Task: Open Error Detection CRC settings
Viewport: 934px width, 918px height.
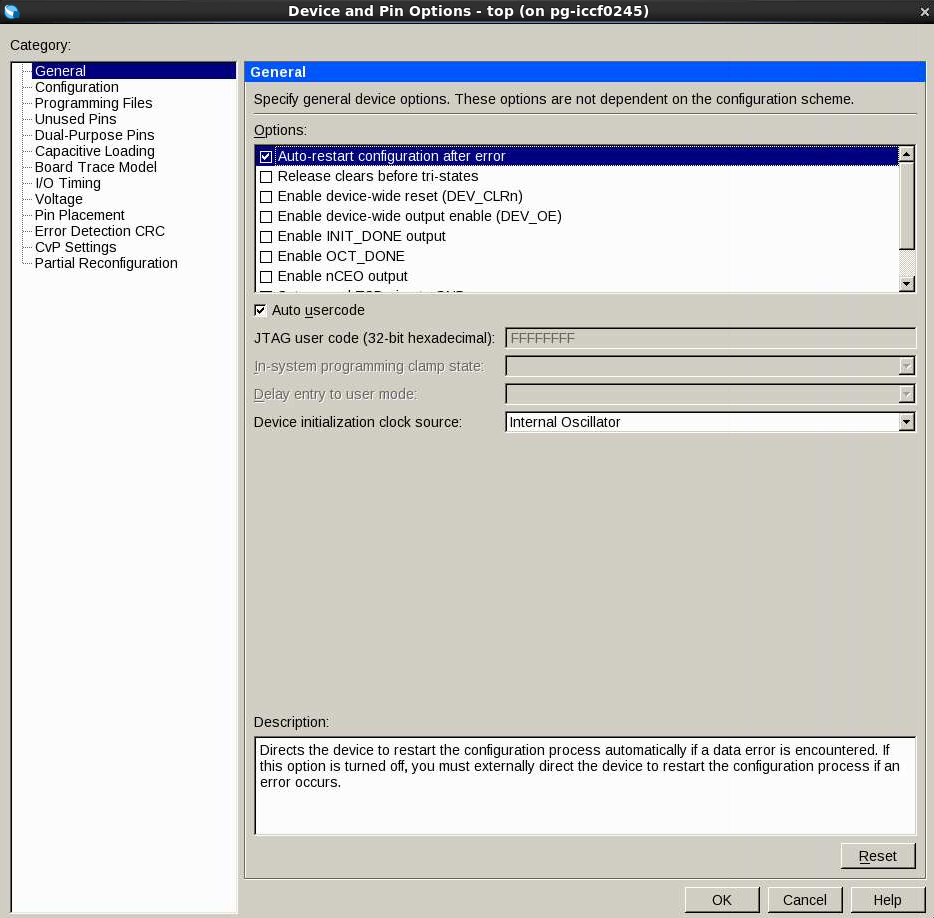Action: click(99, 231)
